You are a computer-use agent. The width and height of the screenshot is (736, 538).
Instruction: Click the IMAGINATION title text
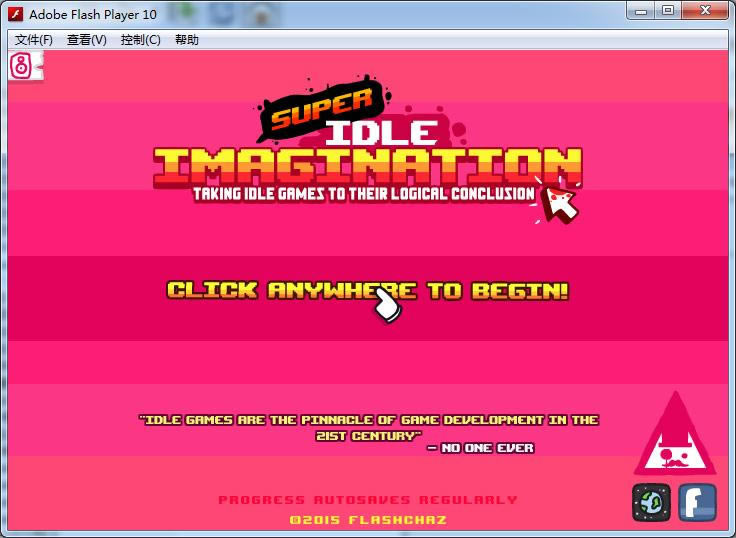coord(367,166)
